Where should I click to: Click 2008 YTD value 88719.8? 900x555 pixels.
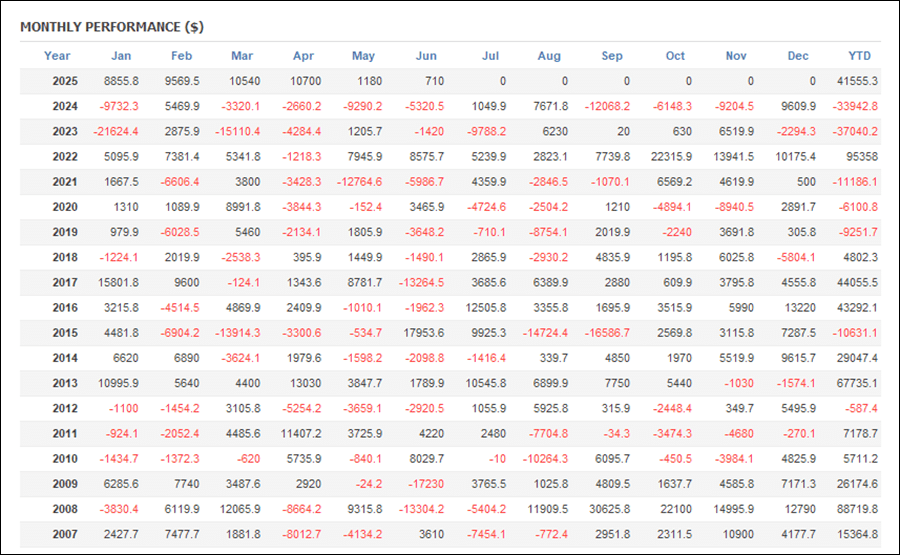(857, 509)
